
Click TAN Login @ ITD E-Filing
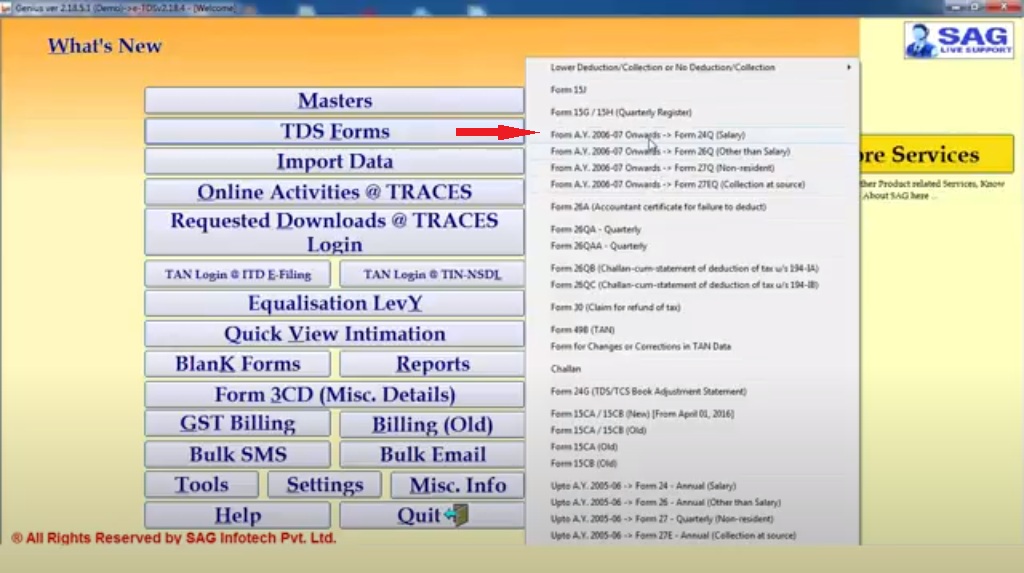click(x=238, y=274)
